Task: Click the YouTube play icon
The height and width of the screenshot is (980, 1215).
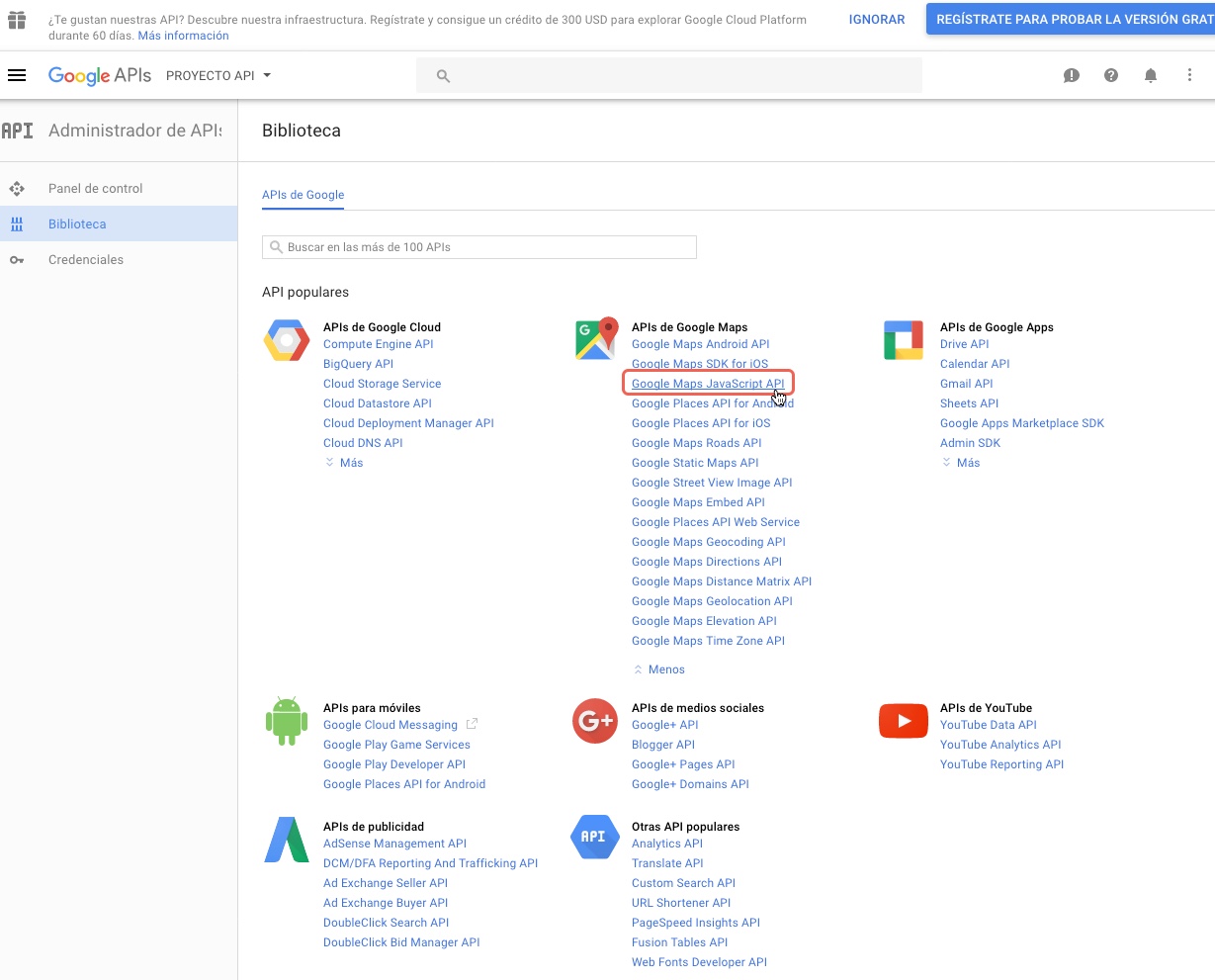Action: 904,721
